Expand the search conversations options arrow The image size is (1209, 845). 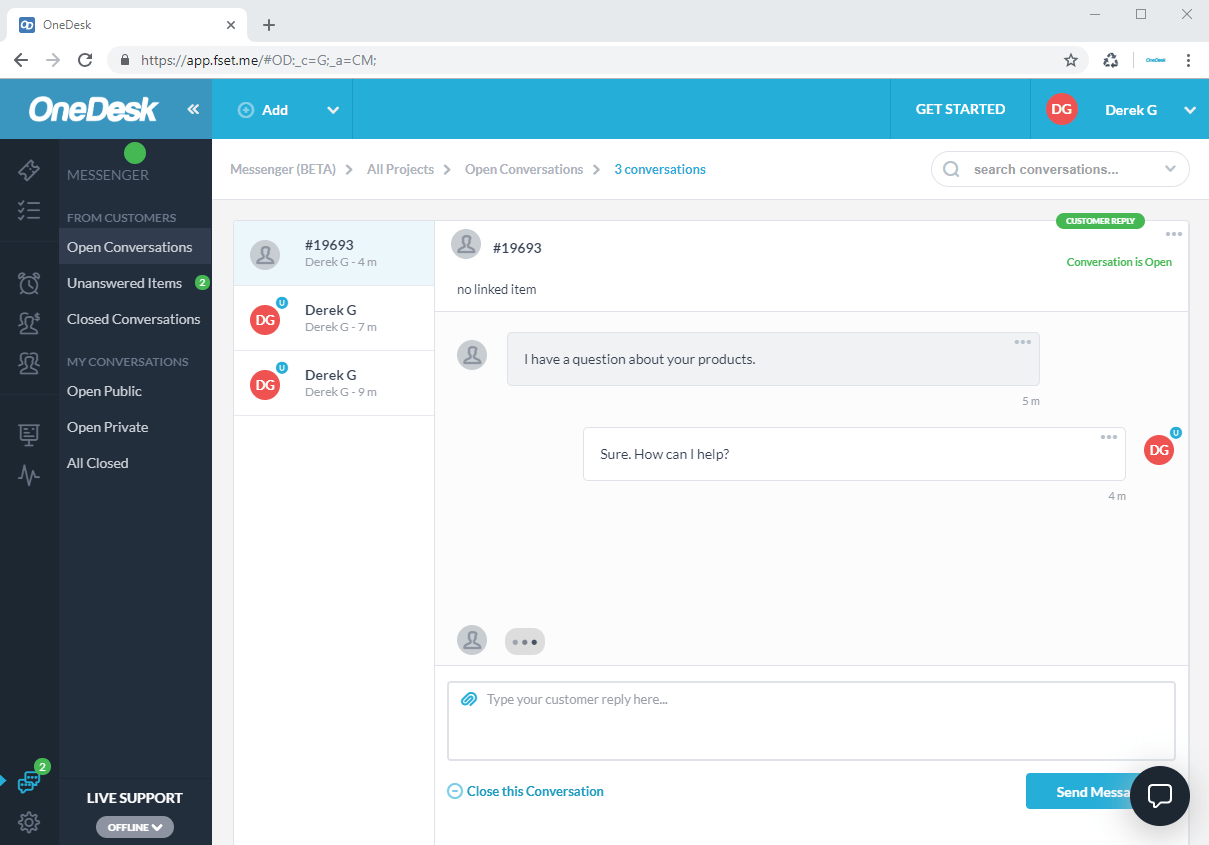tap(1171, 169)
